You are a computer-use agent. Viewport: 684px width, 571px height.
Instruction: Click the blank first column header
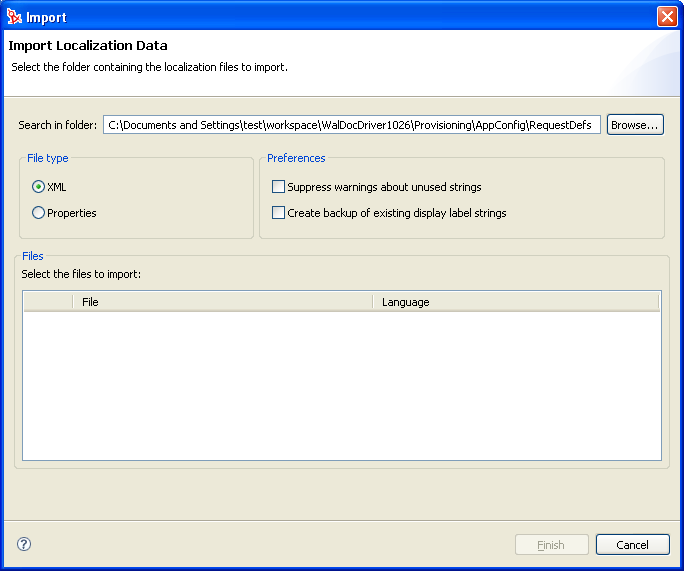pos(48,302)
